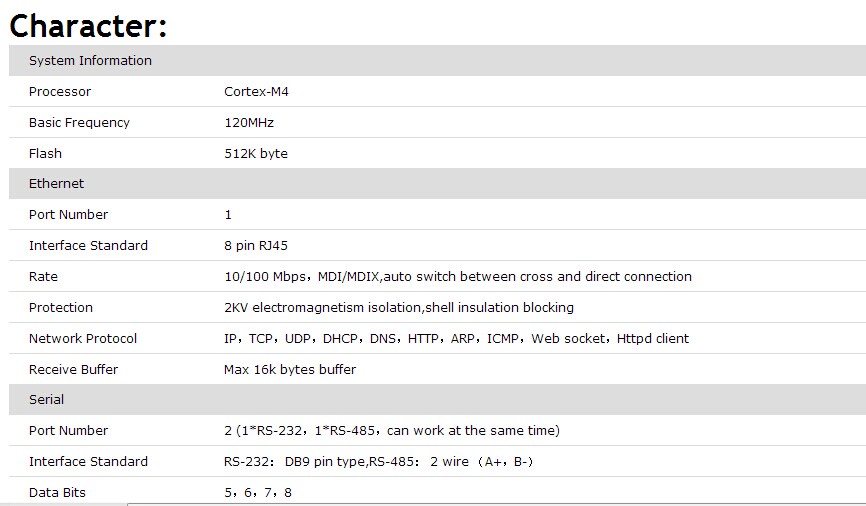866x506 pixels.
Task: Click the Basic Frequency label
Action: [79, 123]
